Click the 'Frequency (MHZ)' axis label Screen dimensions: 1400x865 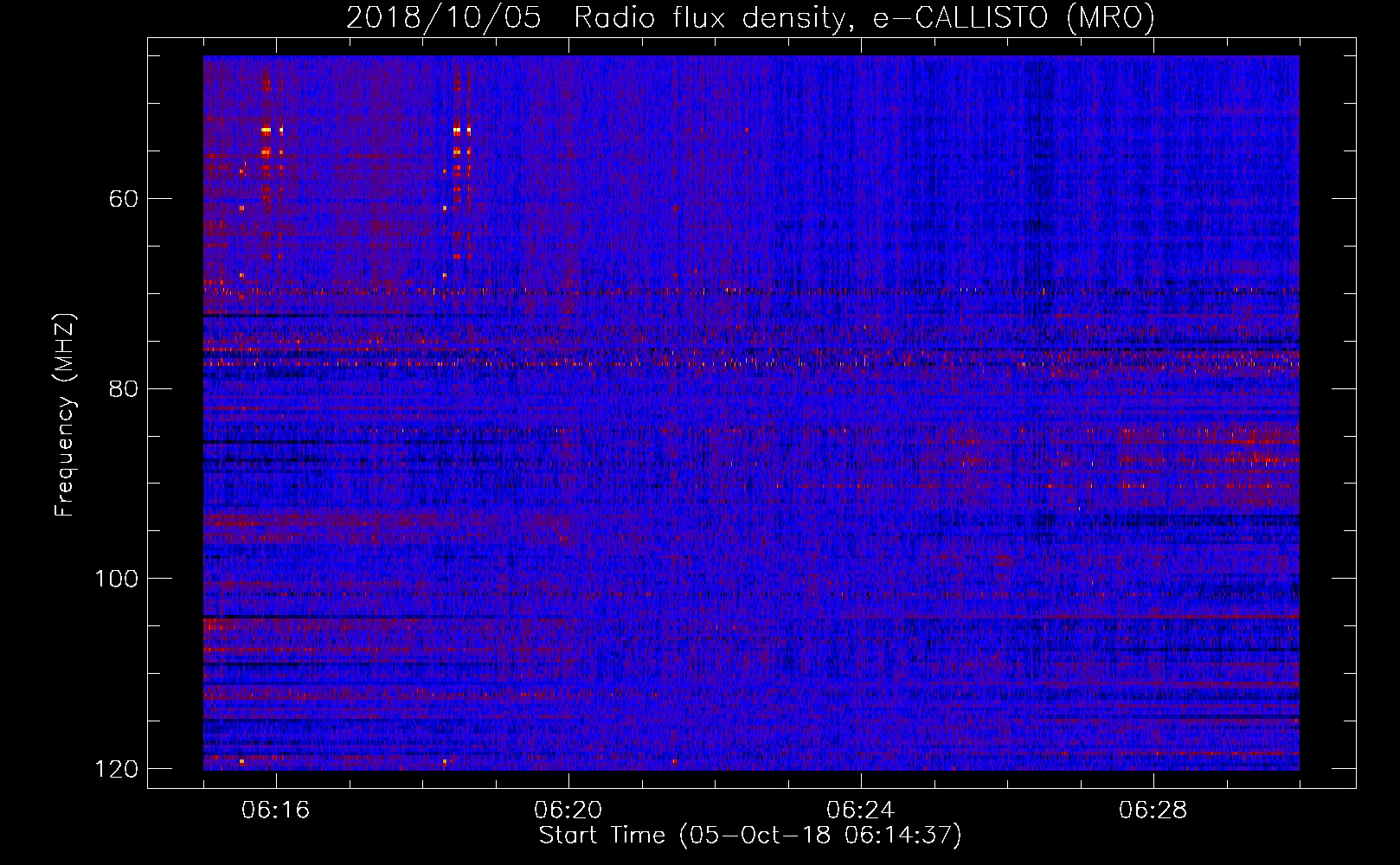click(x=65, y=416)
